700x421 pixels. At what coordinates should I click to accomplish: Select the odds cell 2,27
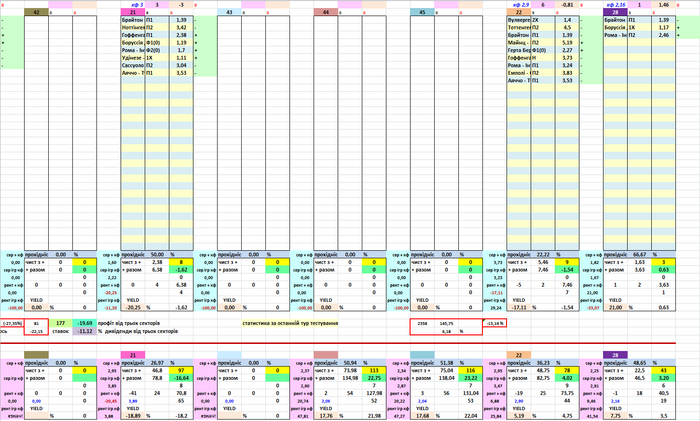point(567,50)
